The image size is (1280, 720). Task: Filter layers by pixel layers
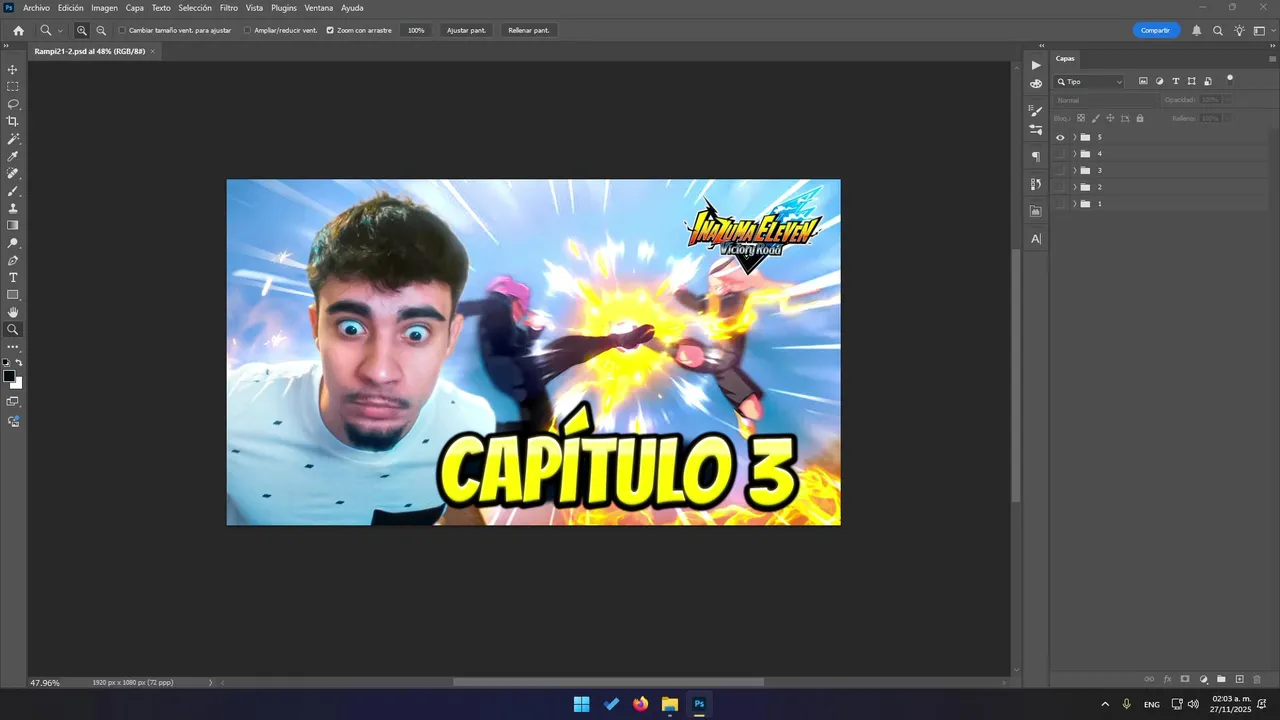[1143, 81]
